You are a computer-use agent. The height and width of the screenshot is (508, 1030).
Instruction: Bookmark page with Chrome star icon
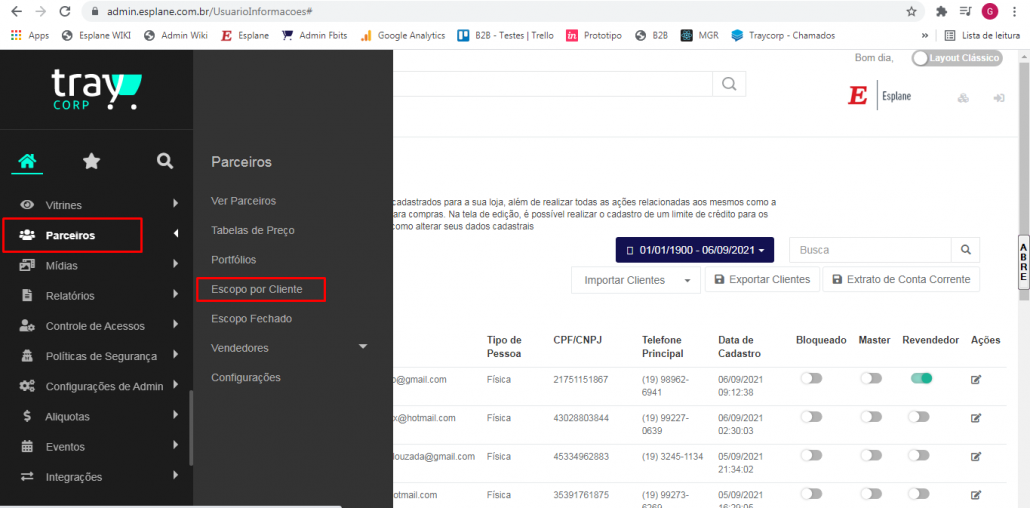911,11
